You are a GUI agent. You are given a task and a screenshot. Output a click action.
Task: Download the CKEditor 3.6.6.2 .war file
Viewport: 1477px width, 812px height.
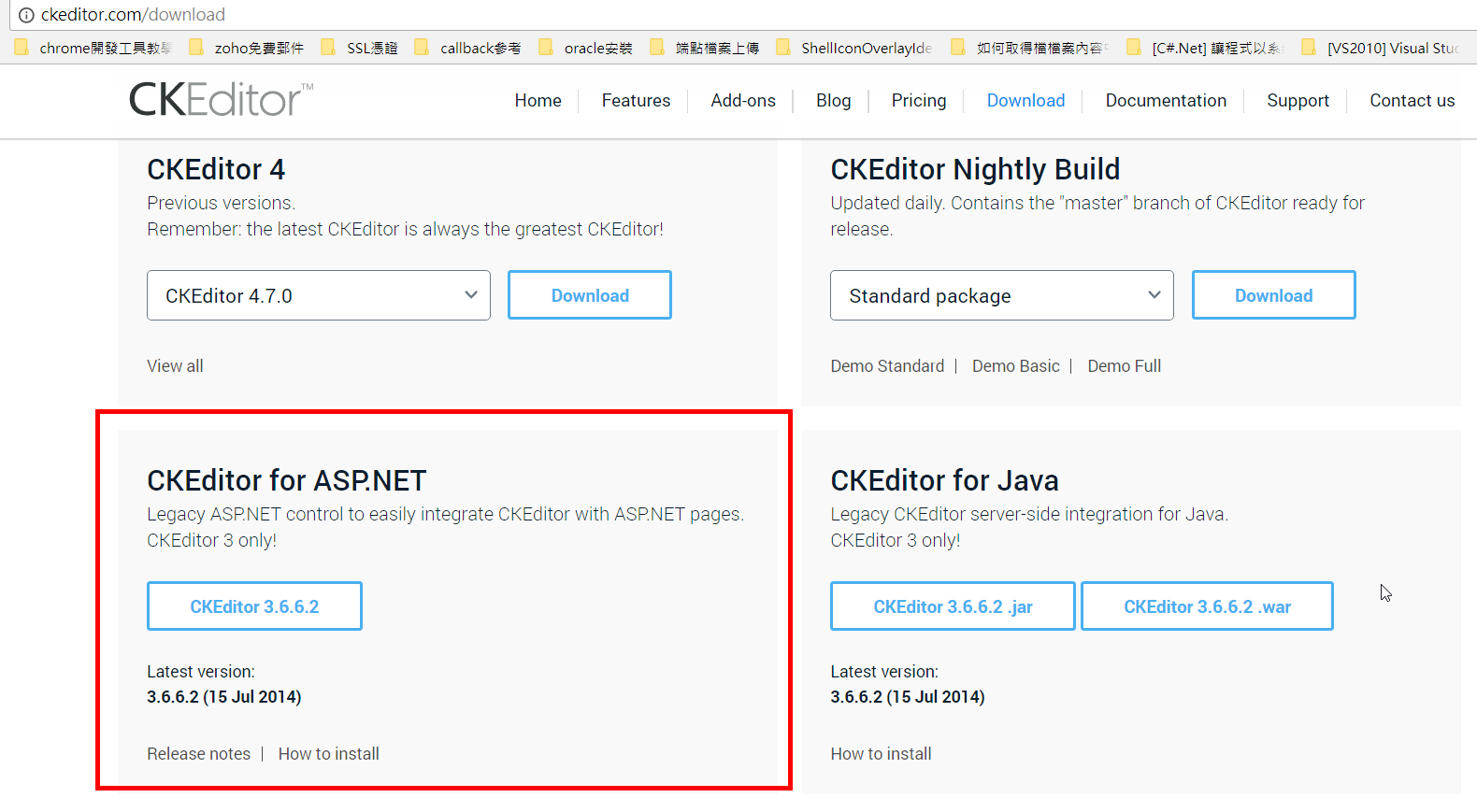click(1207, 606)
